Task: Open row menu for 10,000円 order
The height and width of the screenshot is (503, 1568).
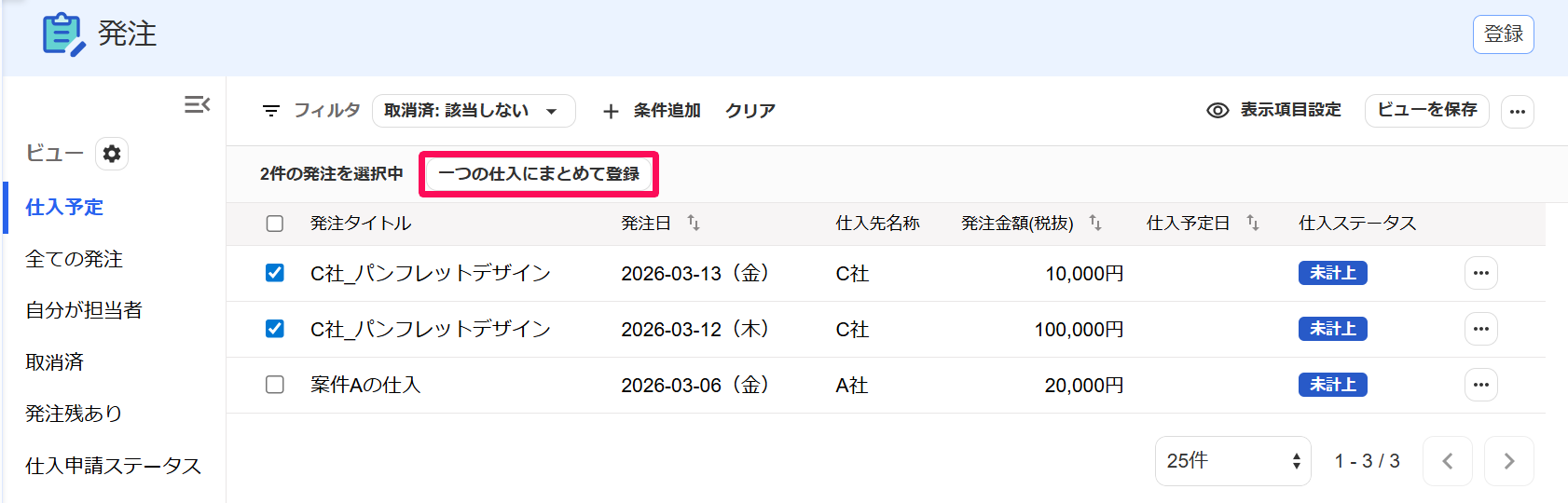Action: [x=1481, y=273]
